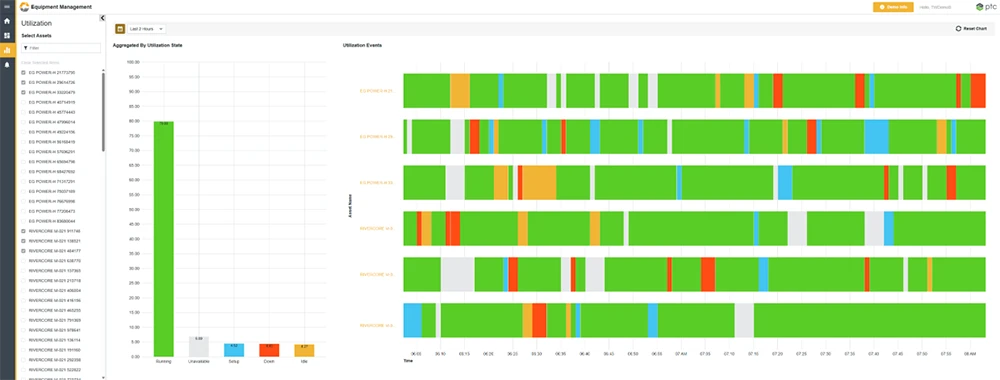The width and height of the screenshot is (1000, 380).
Task: Uncheck RIVERCORE M-021 484177 checkbox
Action: 24,251
